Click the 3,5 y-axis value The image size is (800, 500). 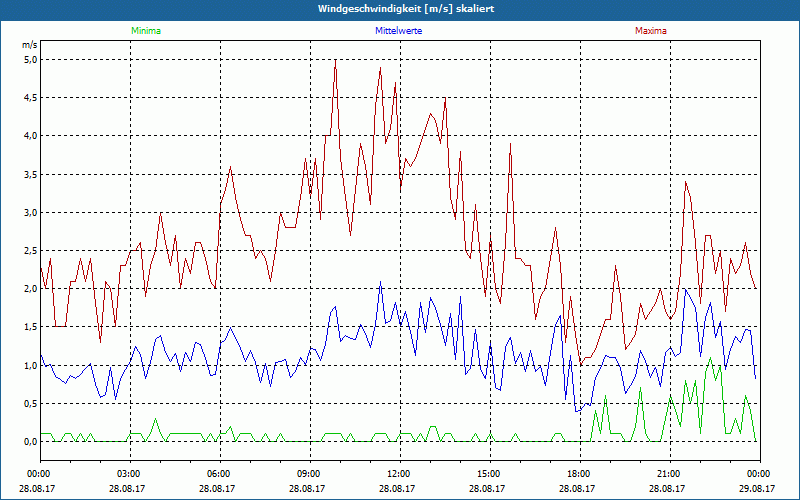point(31,174)
